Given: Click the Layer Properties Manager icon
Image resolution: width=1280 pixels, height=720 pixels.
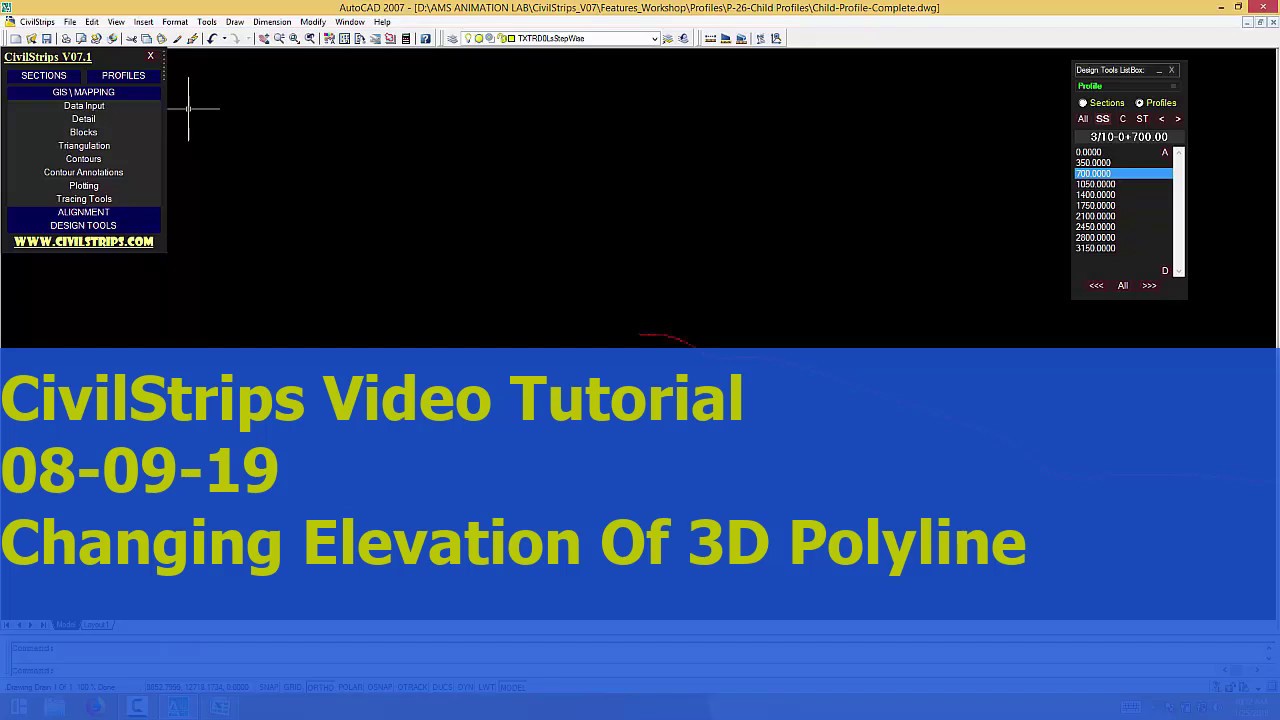Looking at the screenshot, I should tap(452, 38).
